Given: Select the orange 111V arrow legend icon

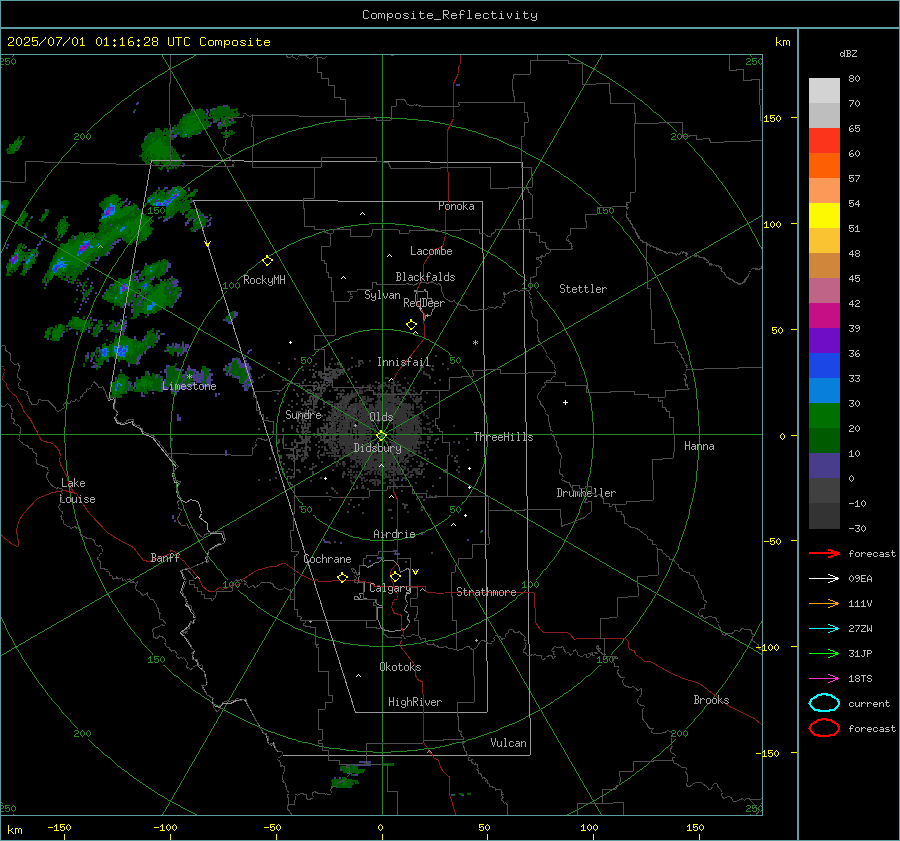Looking at the screenshot, I should (824, 603).
